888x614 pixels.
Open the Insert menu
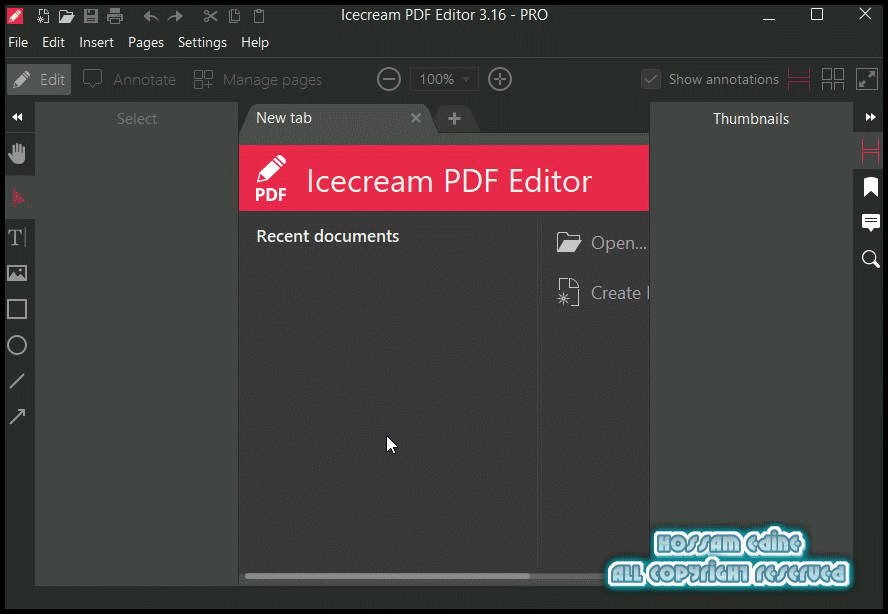[96, 42]
